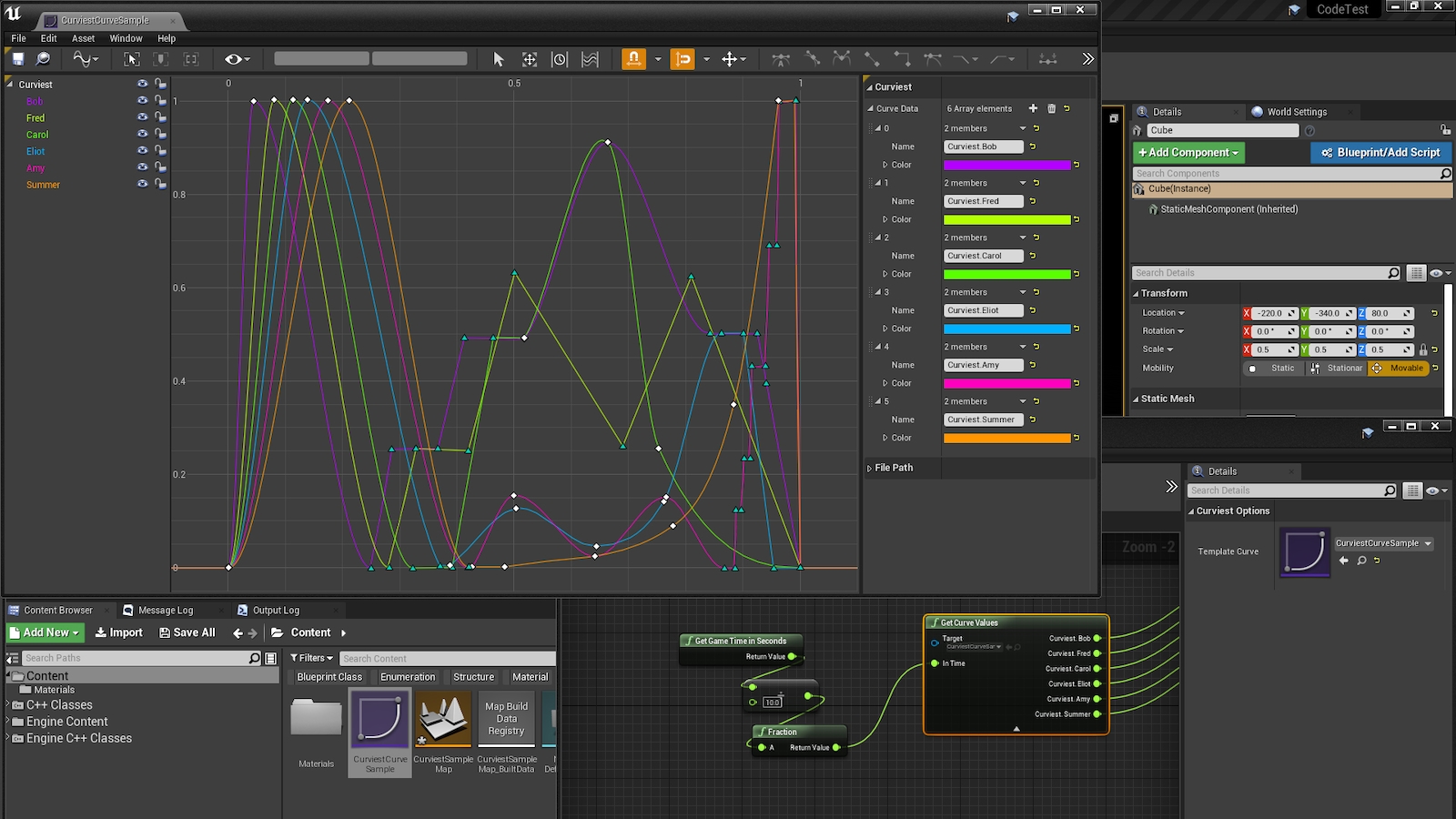Hide the Carol curve with its eye icon
This screenshot has height=819, width=1456.
[x=142, y=134]
